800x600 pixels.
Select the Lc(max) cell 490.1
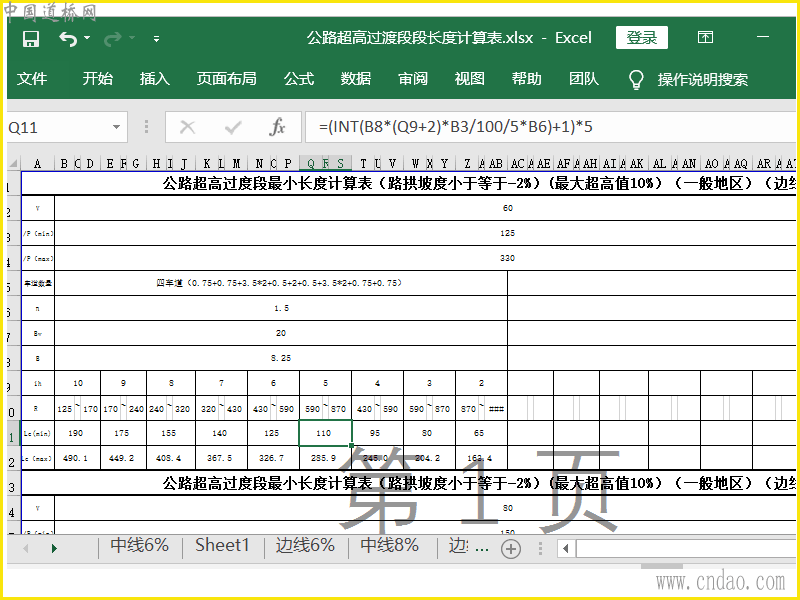pyautogui.click(x=78, y=458)
